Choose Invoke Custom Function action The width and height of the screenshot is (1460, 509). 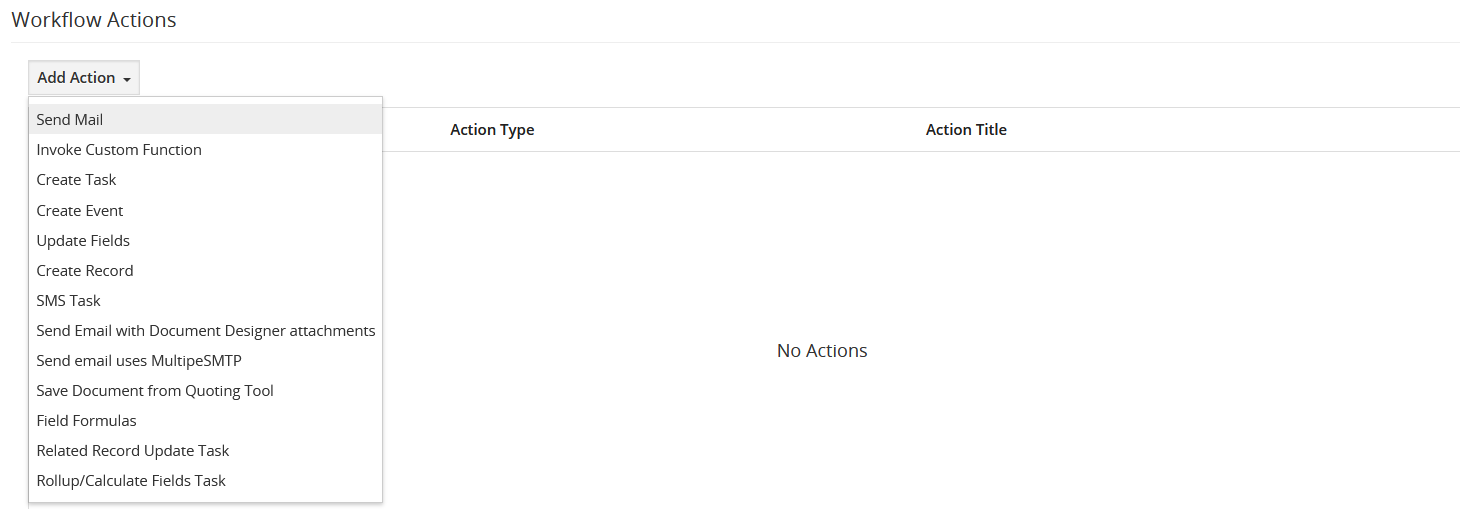205,149
